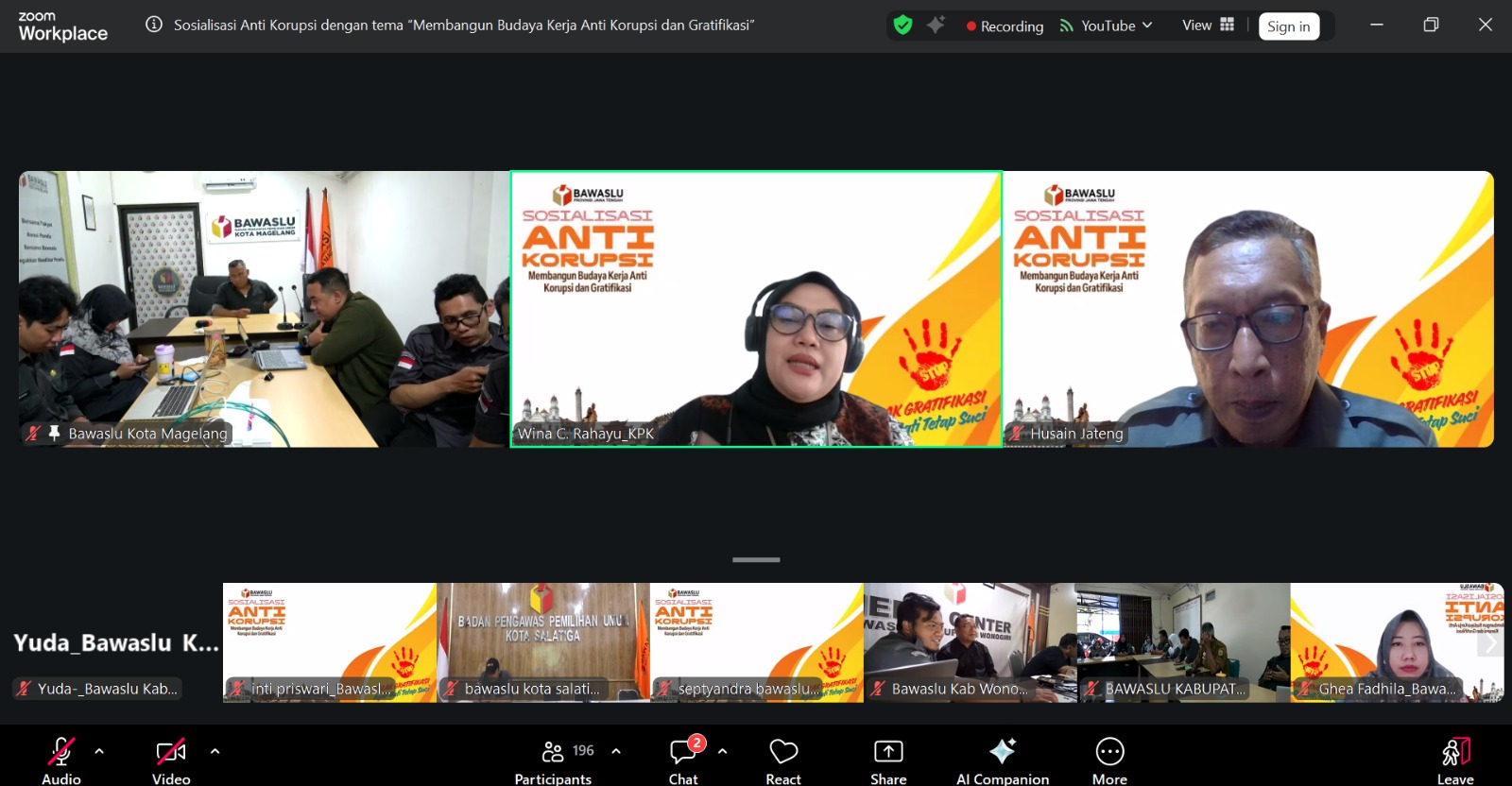Image resolution: width=1512 pixels, height=786 pixels.
Task: Open YouTube livestream dropdown
Action: coord(1106,26)
